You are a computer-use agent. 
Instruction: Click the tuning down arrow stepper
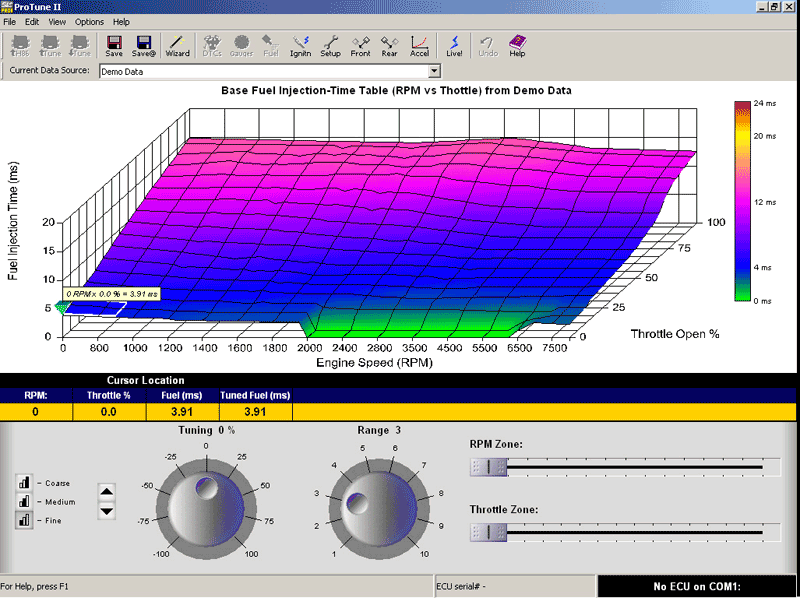tap(108, 511)
